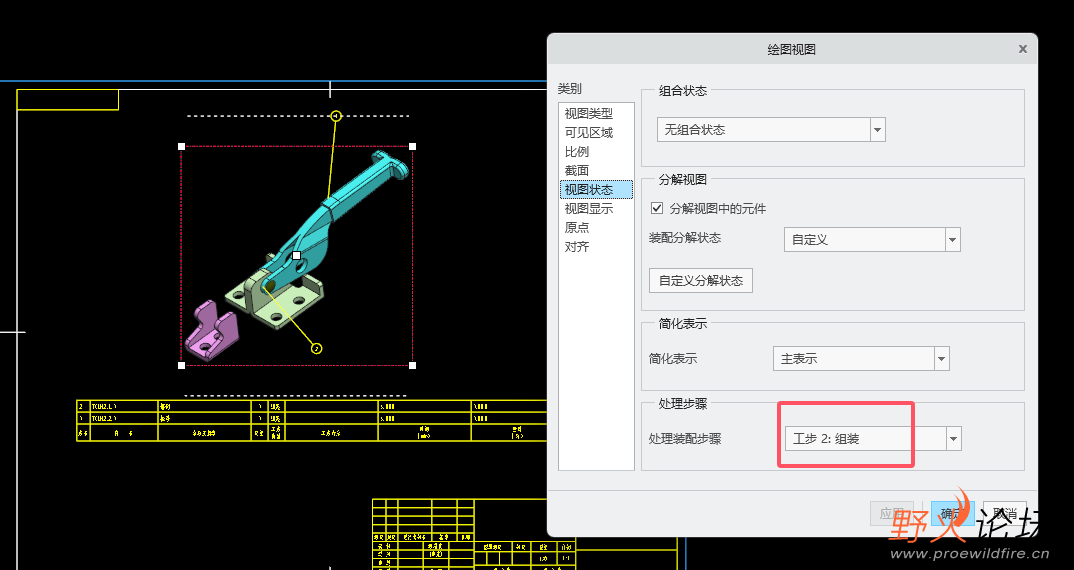Click the 取消 button
Image resolution: width=1074 pixels, height=570 pixels.
coord(1004,514)
